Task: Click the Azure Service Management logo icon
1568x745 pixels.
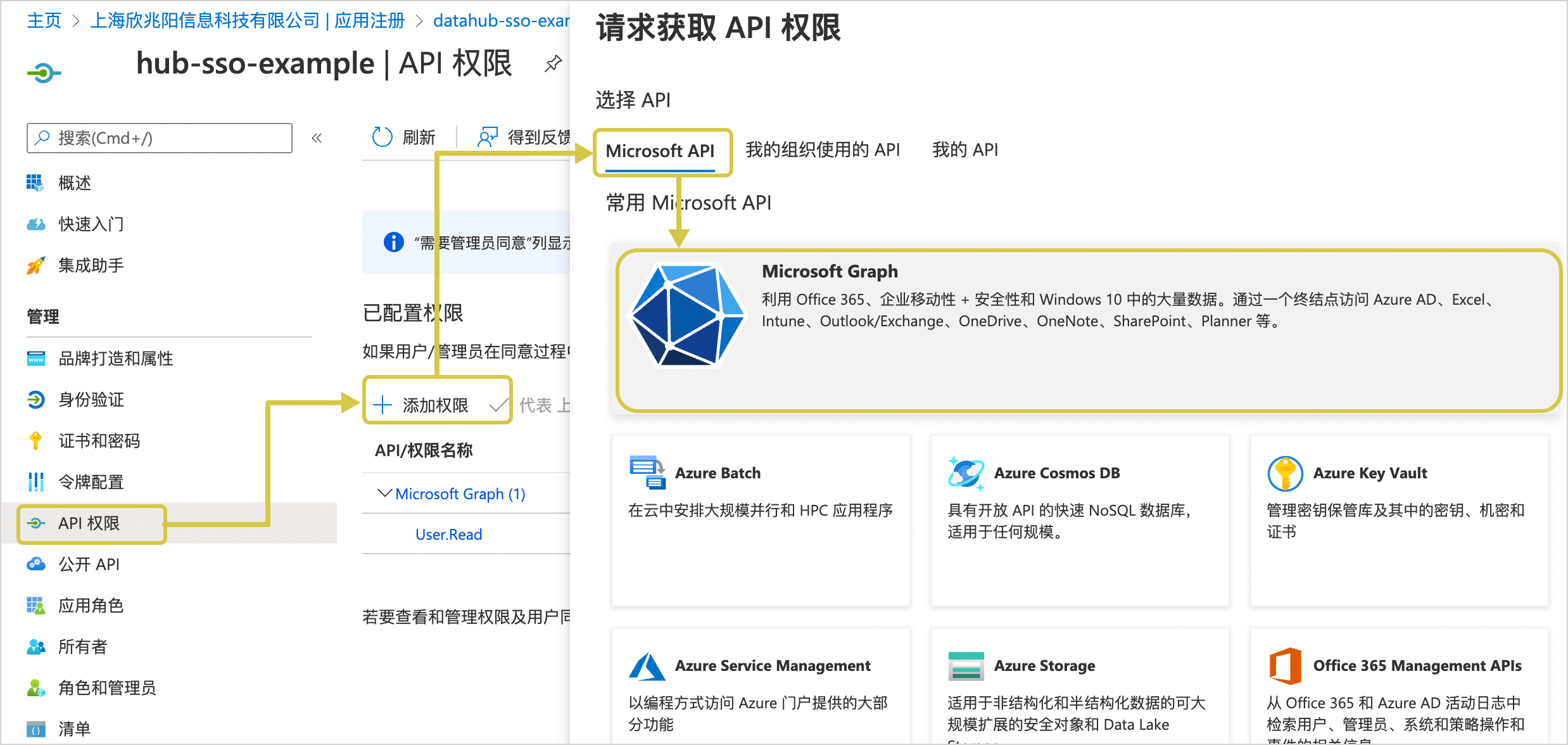Action: coord(647,666)
